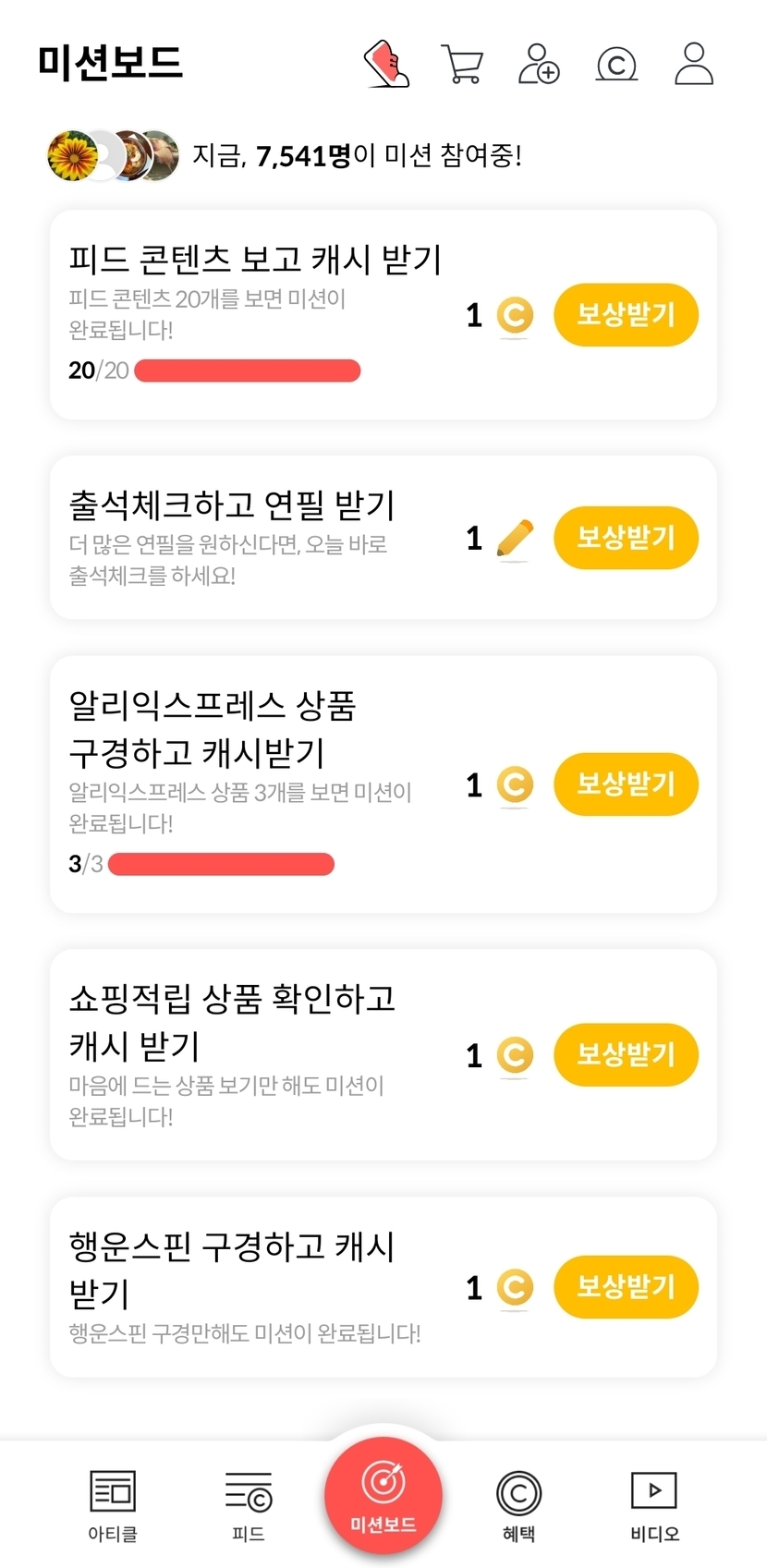Tap the pencil reward icon
767x1568 pixels.
coord(515,539)
